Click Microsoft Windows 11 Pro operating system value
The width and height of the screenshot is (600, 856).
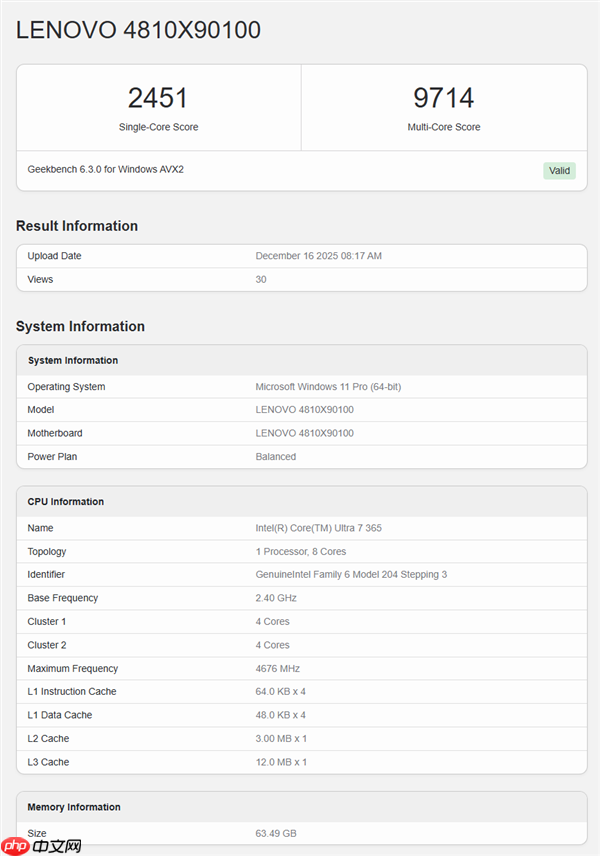328,387
